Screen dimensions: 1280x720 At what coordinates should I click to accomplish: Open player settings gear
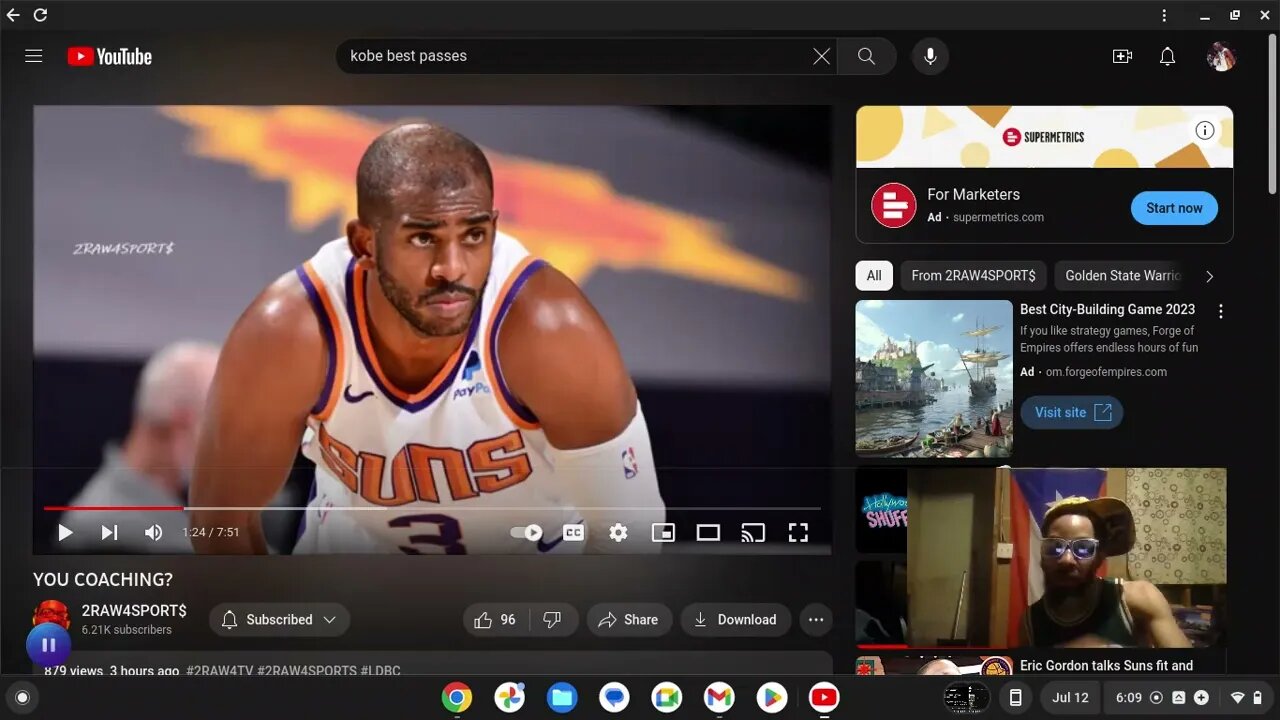coord(618,533)
